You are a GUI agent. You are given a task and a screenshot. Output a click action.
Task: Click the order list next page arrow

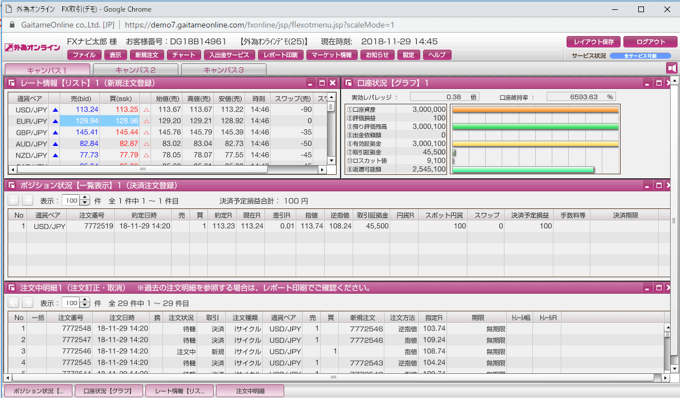coord(27,303)
